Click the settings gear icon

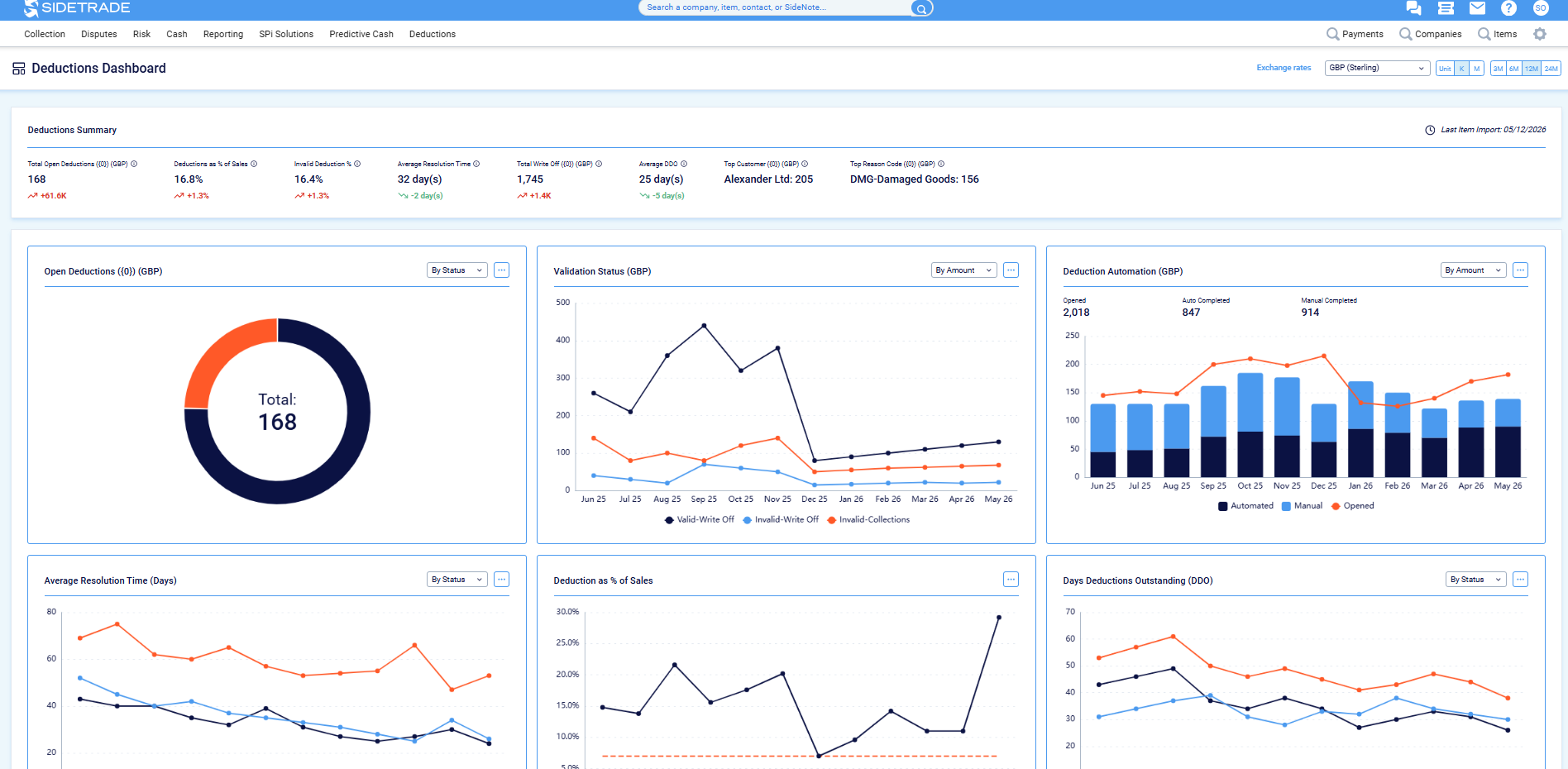[1539, 34]
